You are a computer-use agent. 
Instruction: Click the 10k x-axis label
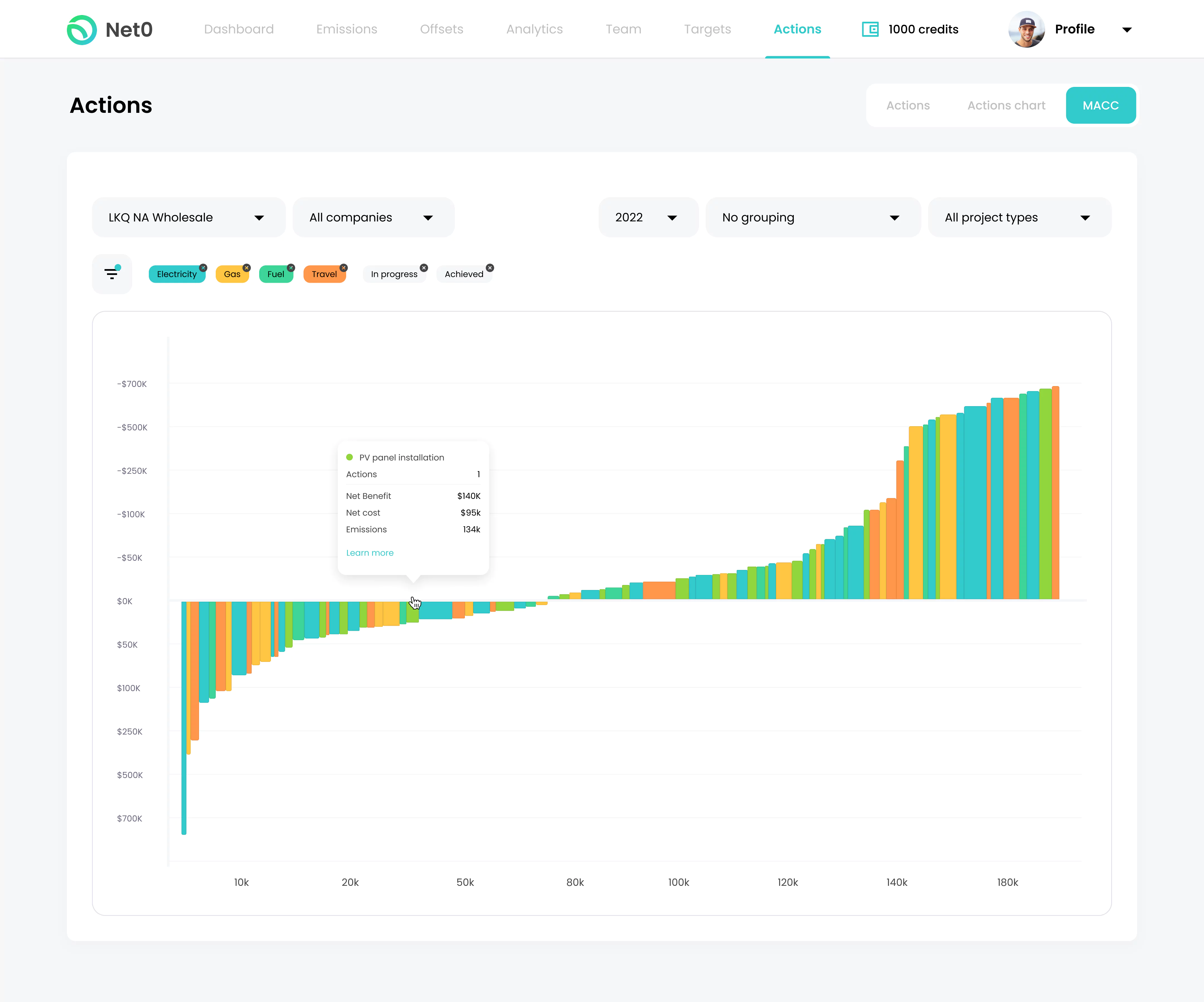(x=241, y=882)
